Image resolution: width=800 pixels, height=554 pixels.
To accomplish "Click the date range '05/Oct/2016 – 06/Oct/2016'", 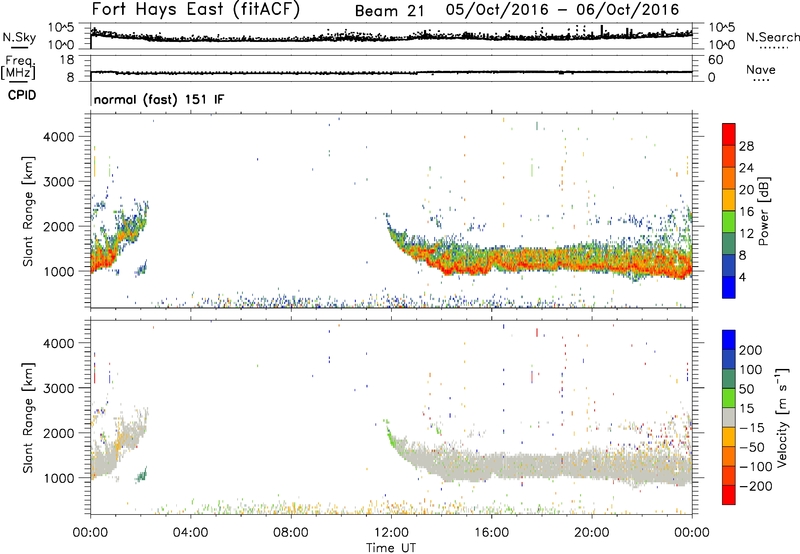I will point(562,10).
